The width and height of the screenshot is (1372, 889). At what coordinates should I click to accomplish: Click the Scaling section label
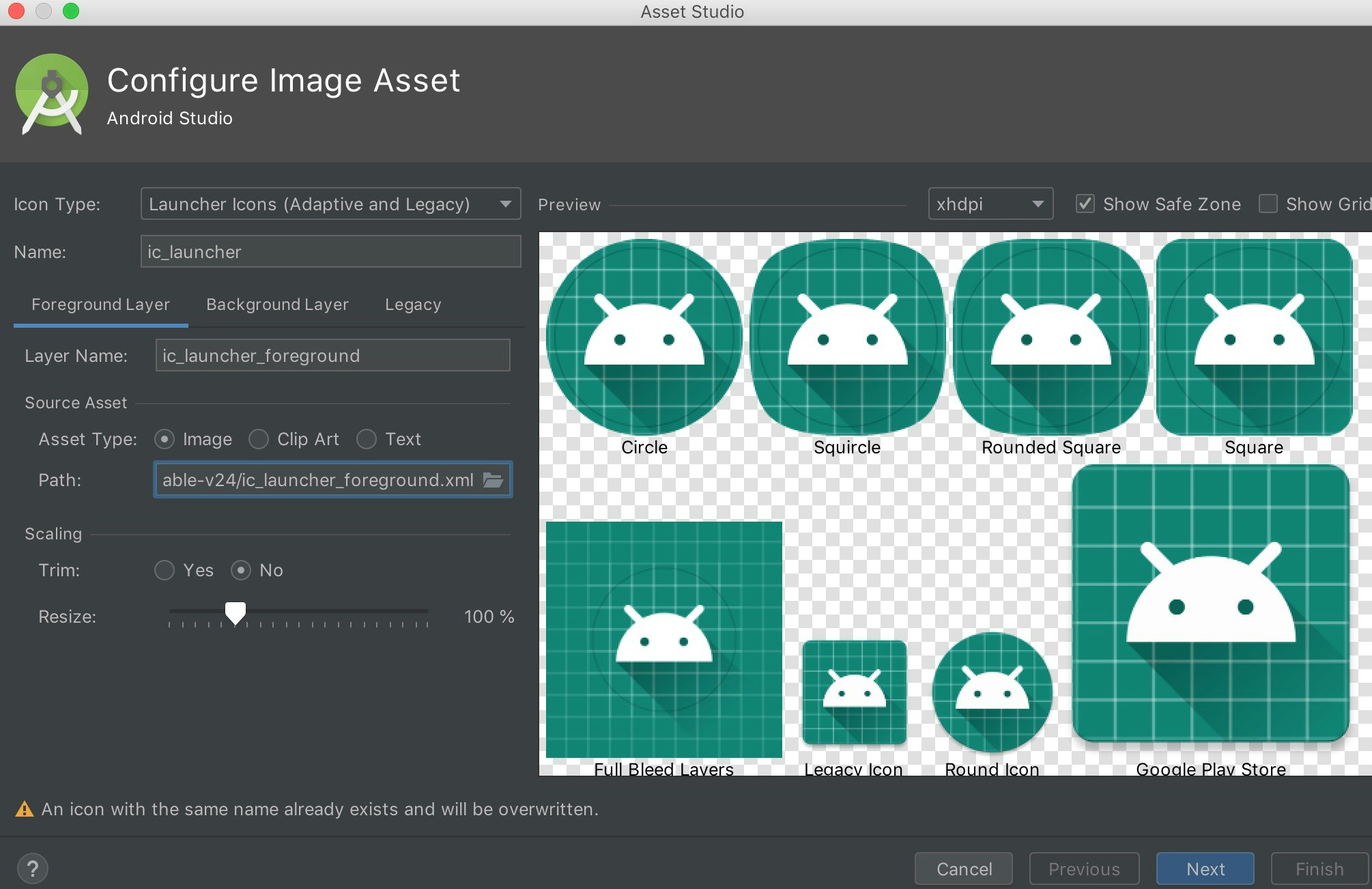click(x=53, y=534)
